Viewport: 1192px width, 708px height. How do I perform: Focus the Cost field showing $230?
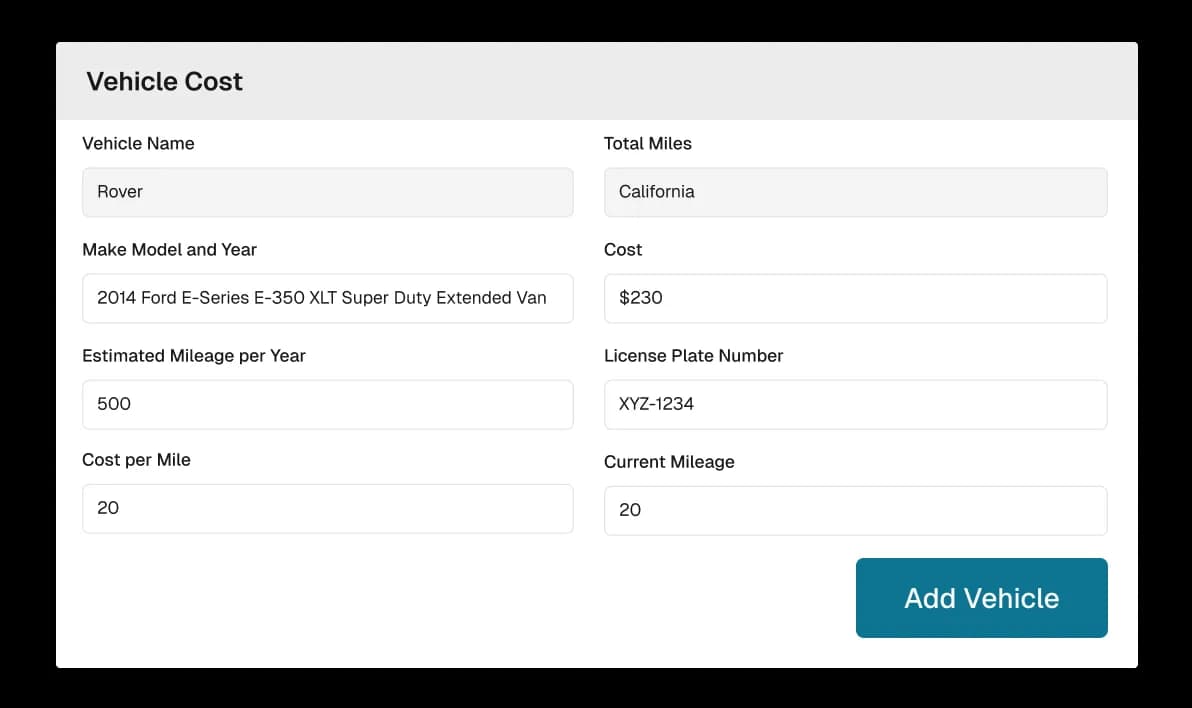pyautogui.click(x=855, y=298)
